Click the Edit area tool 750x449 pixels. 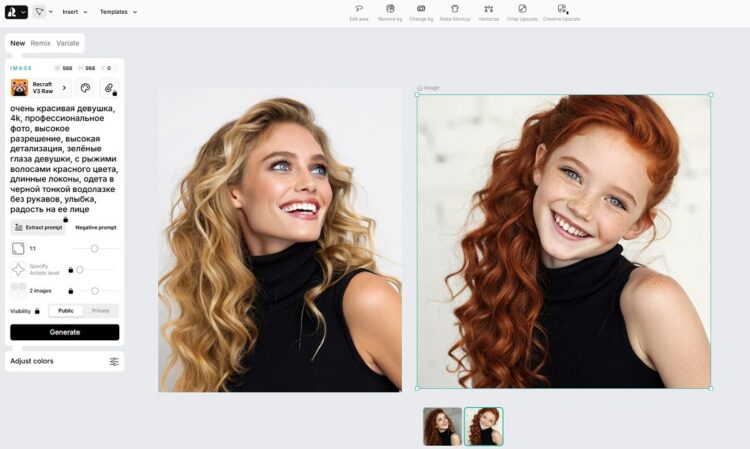pyautogui.click(x=359, y=13)
